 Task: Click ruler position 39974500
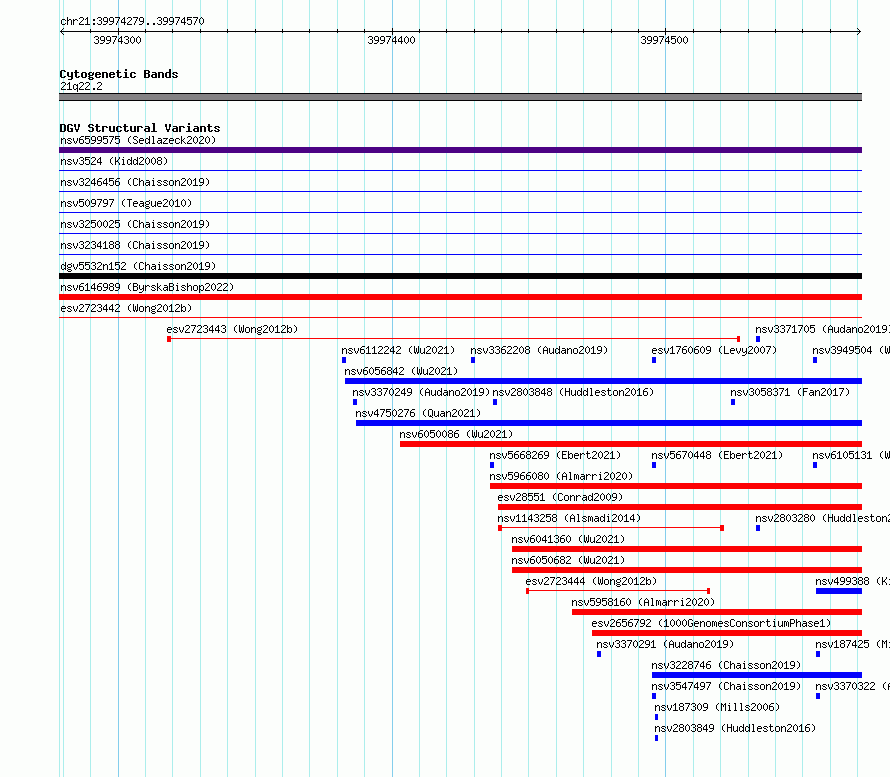tap(664, 40)
